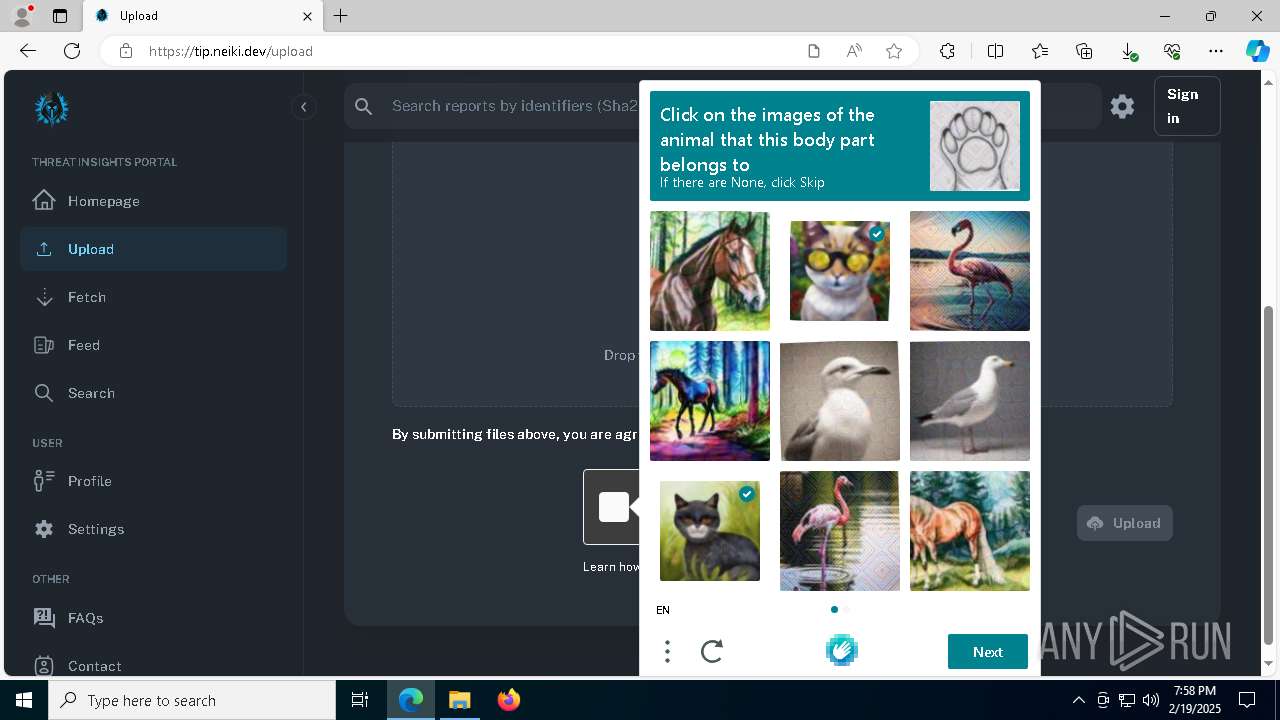Open the notification center
1280x720 pixels.
click(1247, 700)
